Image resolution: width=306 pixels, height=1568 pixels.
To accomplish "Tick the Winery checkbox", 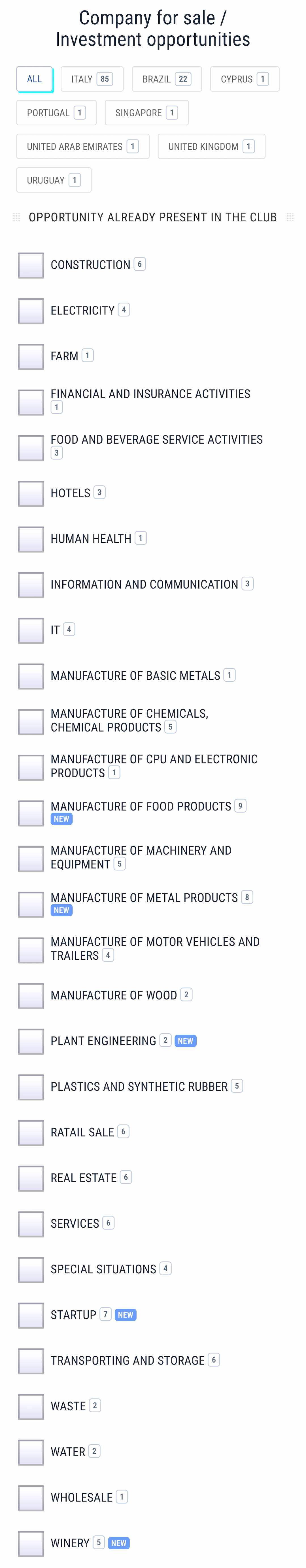I will (x=31, y=1544).
